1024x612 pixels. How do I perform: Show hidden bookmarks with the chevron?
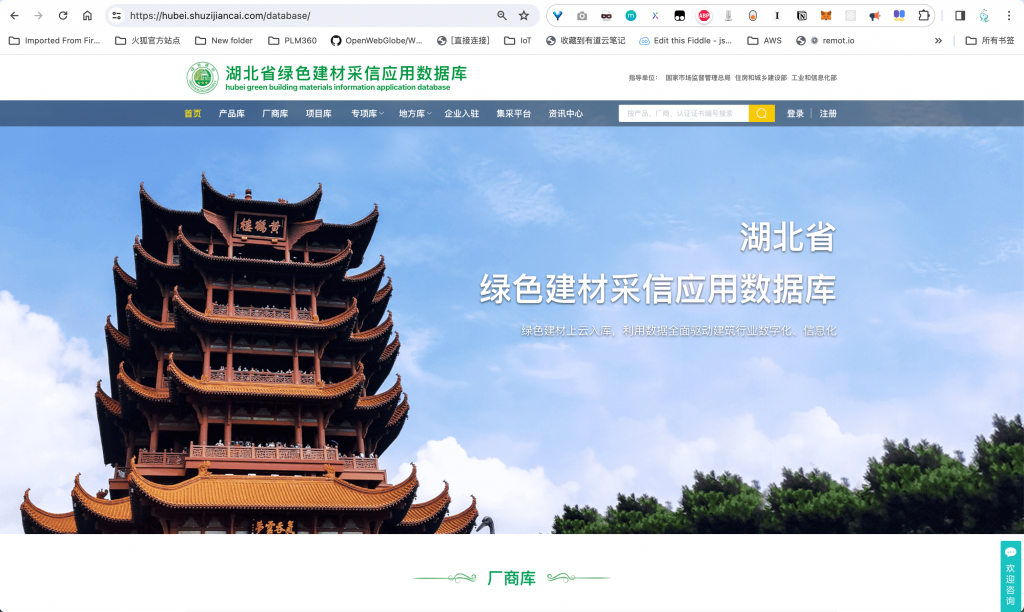[x=938, y=41]
